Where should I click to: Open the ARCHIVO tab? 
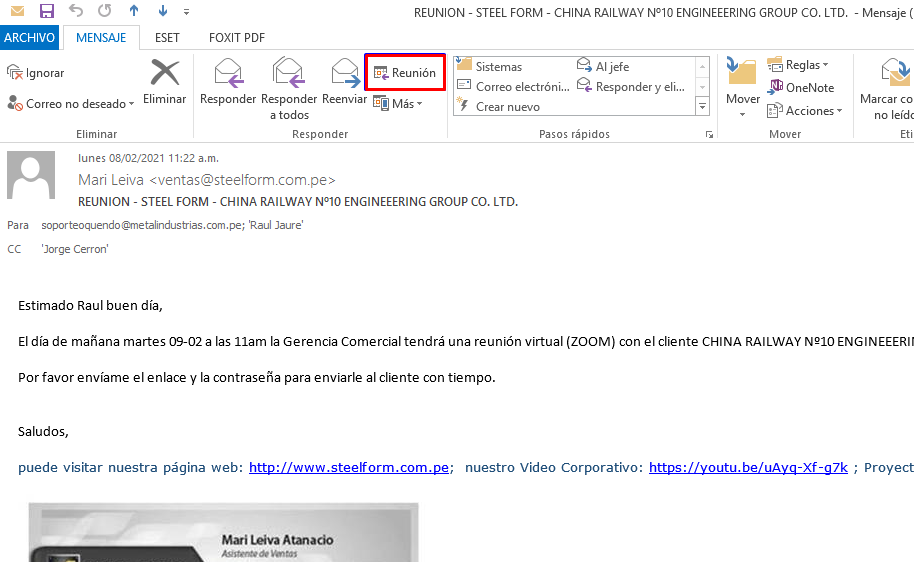tap(29, 37)
